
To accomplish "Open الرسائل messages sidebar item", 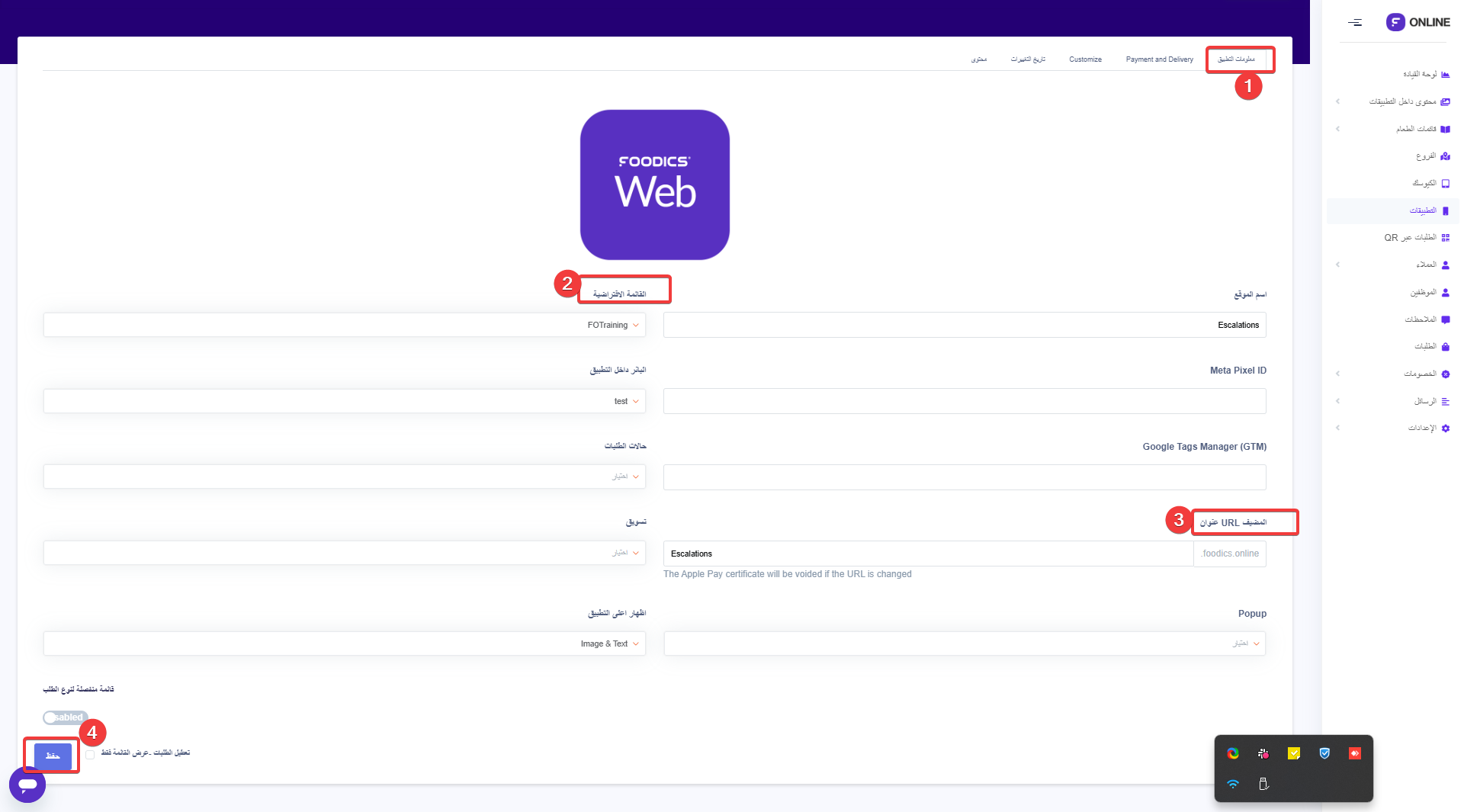I will [x=1432, y=401].
